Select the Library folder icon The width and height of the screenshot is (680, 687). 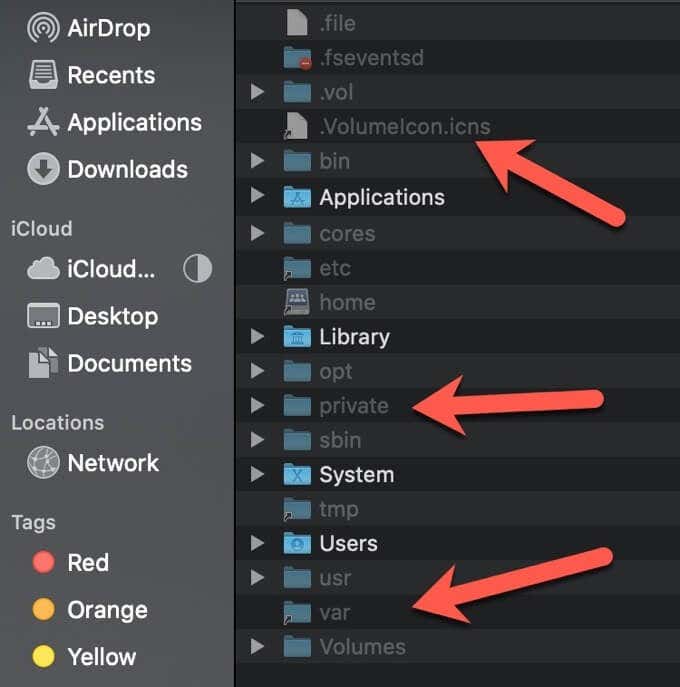297,336
